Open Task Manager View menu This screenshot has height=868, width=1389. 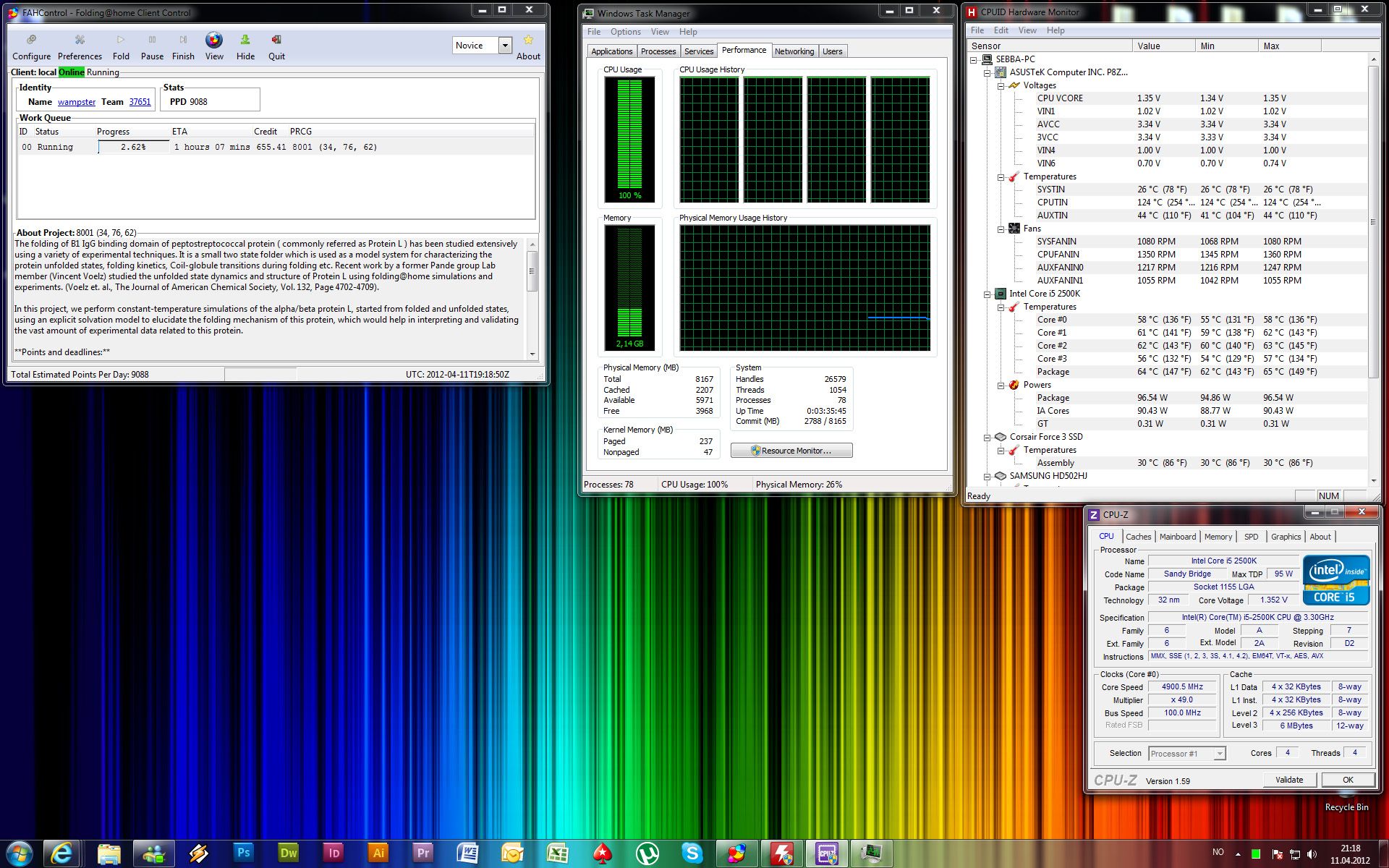click(x=660, y=32)
